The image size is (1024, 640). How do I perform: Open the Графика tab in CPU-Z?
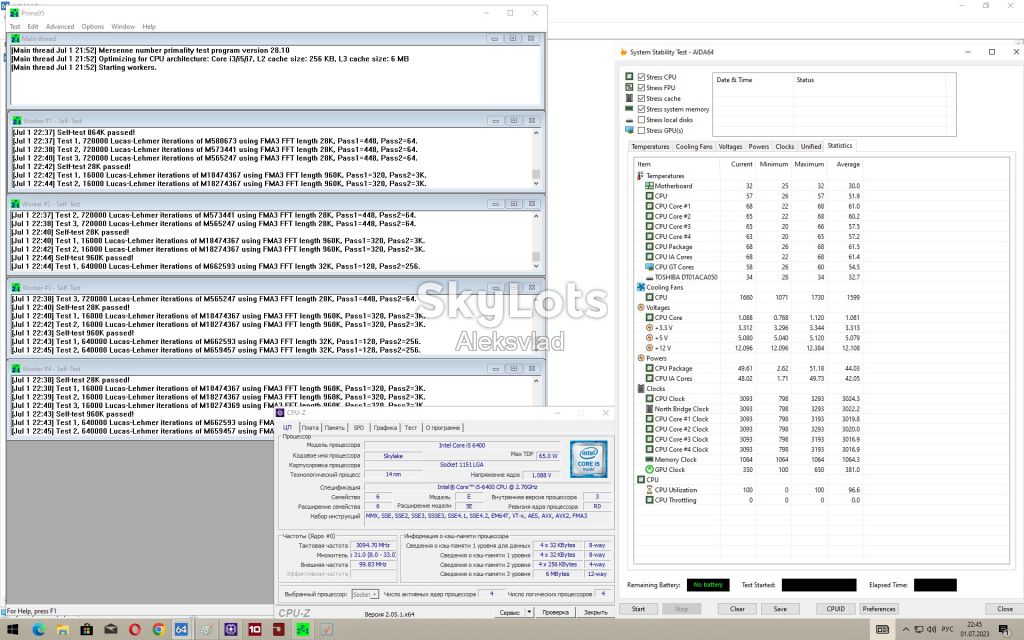coord(385,428)
